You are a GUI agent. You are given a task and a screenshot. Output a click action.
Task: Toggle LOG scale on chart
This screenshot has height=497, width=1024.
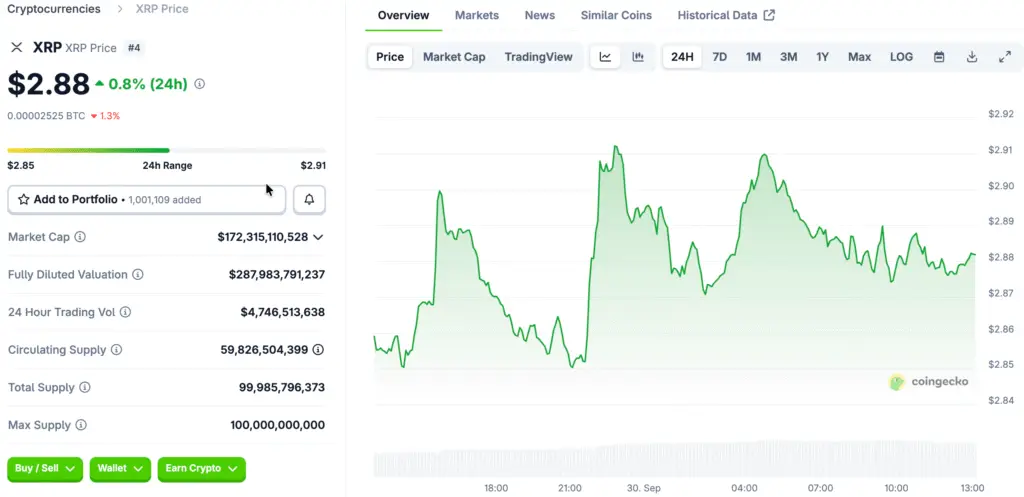[x=901, y=57]
